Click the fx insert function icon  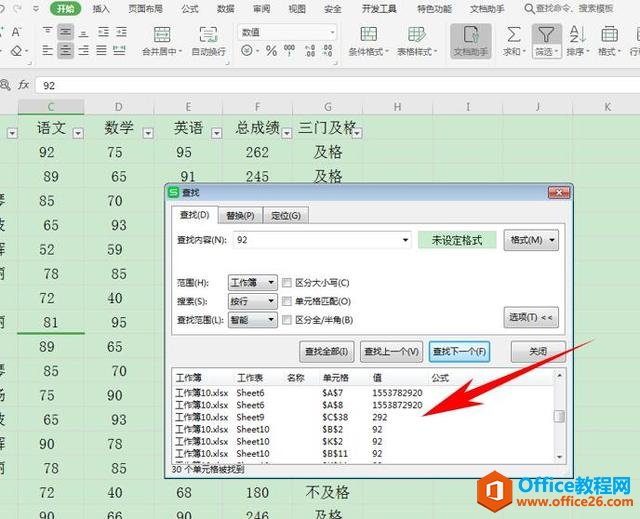click(24, 85)
